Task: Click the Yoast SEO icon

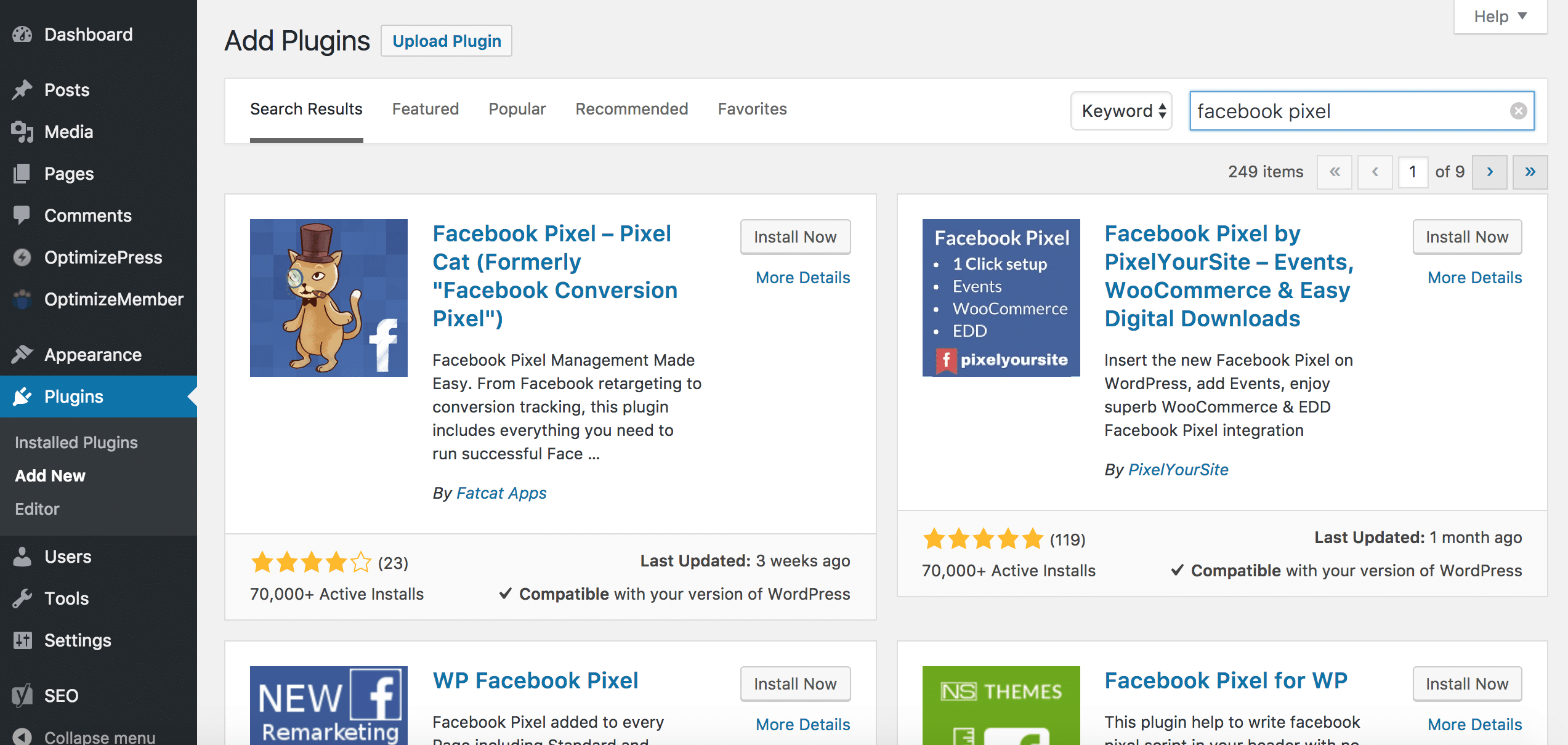Action: 22,696
